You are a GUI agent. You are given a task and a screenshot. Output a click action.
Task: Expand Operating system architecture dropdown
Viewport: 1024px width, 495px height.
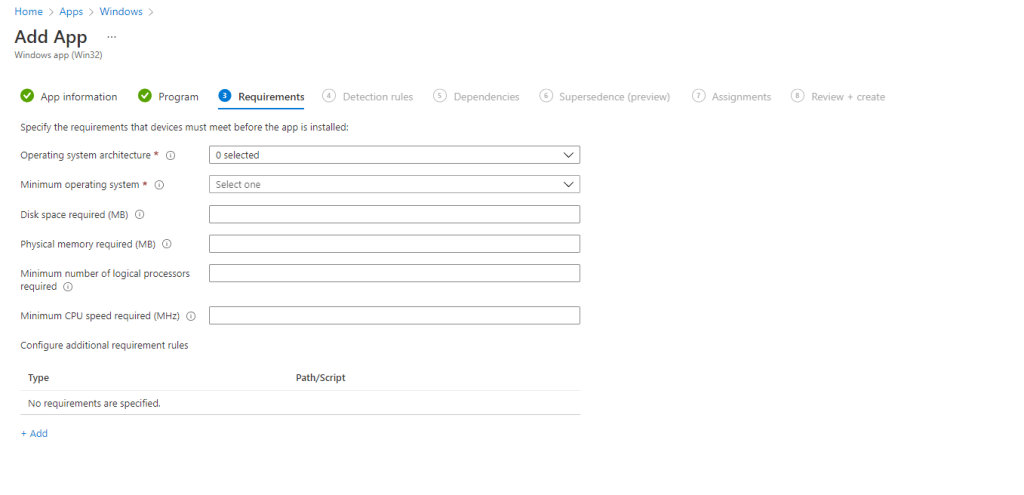pyautogui.click(x=394, y=155)
